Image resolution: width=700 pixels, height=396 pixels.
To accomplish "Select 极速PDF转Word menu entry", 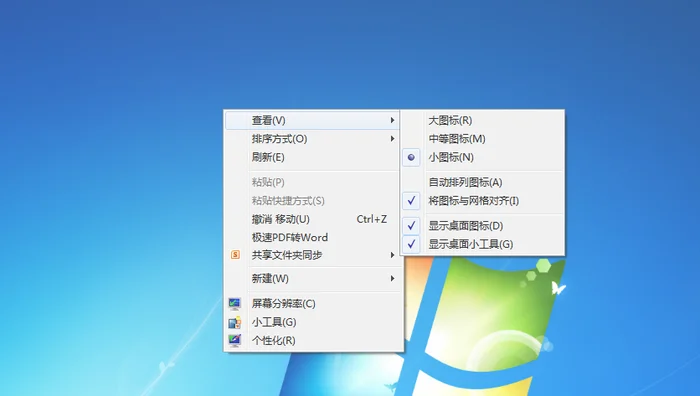I will coord(312,237).
